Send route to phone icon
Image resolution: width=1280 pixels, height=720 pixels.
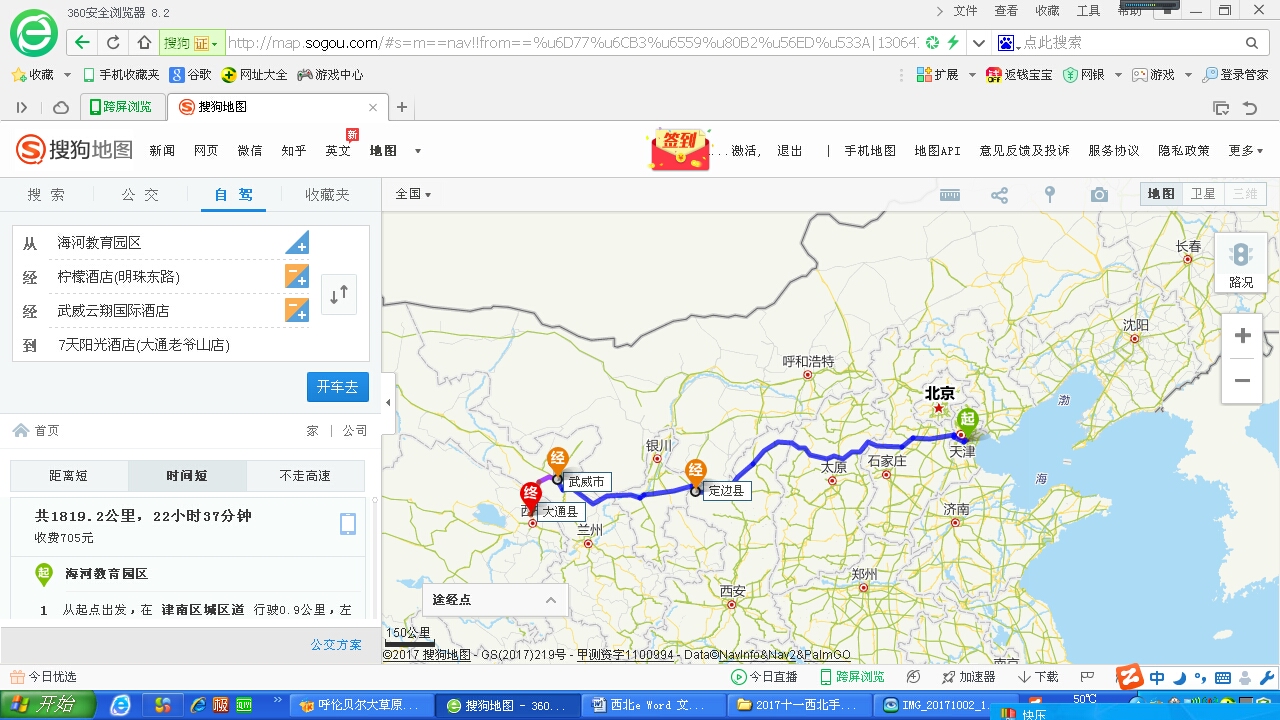(x=347, y=524)
